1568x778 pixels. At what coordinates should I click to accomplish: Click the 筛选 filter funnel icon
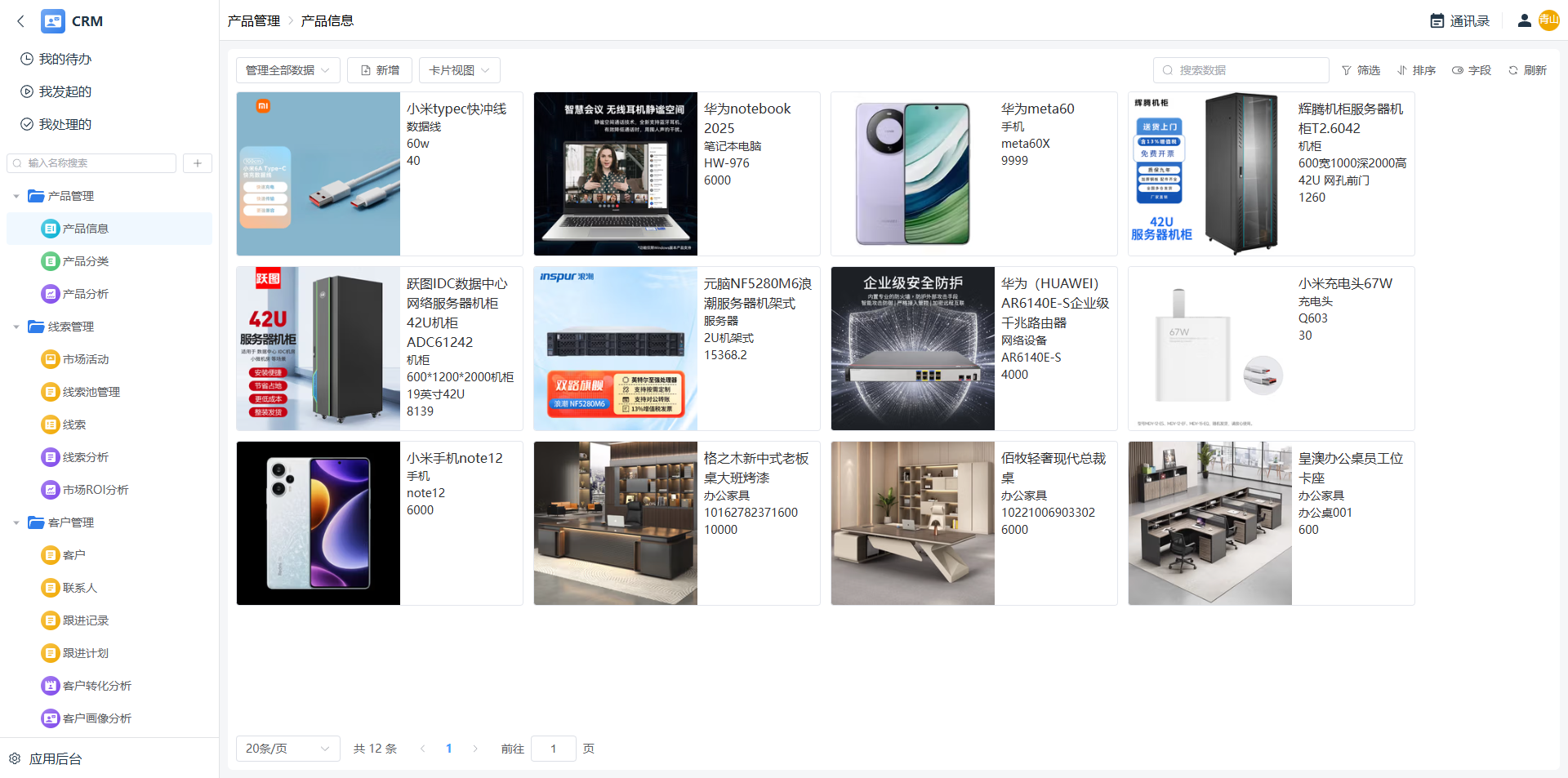click(x=1347, y=70)
